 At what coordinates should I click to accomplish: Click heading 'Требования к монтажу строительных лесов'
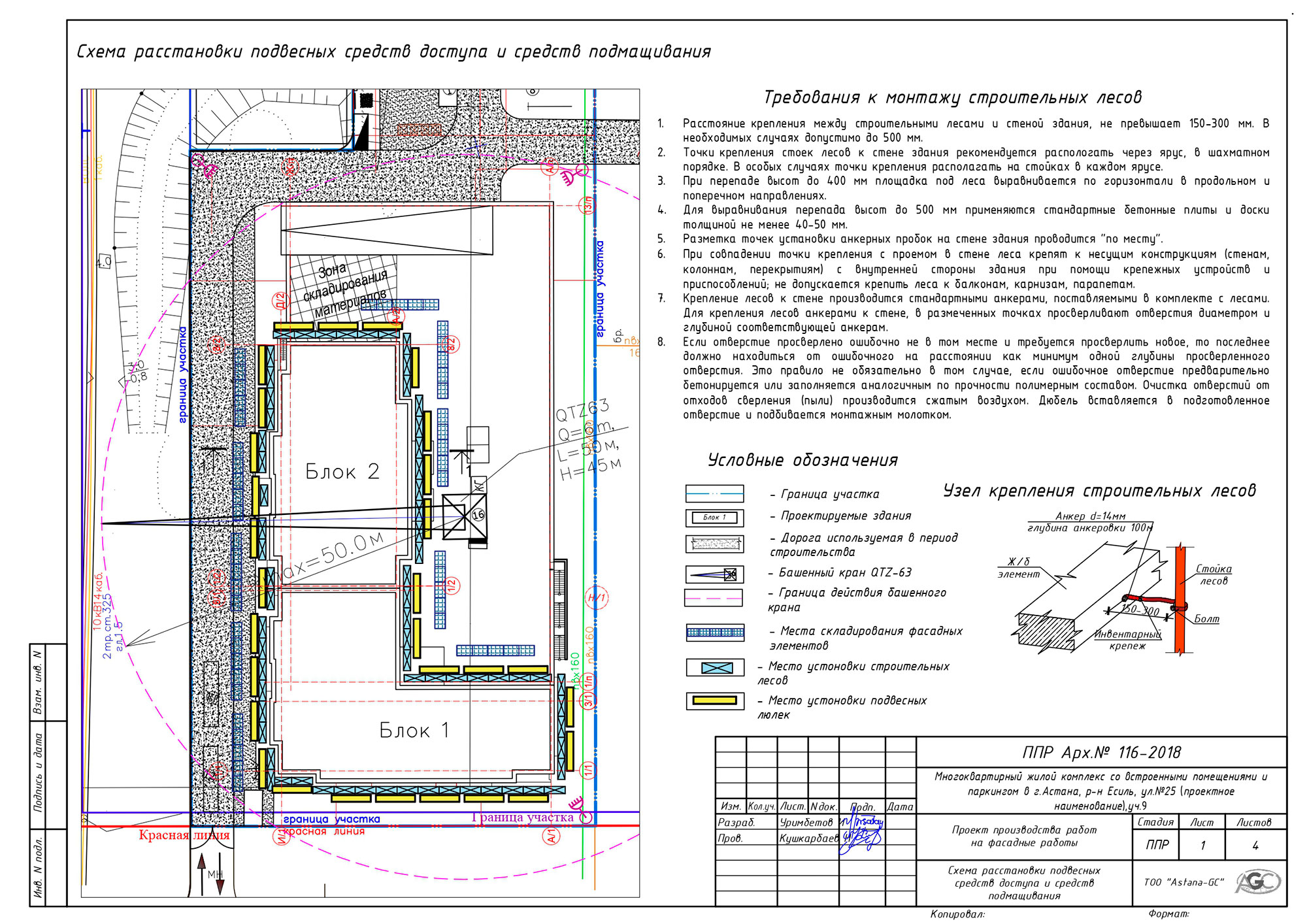953,97
